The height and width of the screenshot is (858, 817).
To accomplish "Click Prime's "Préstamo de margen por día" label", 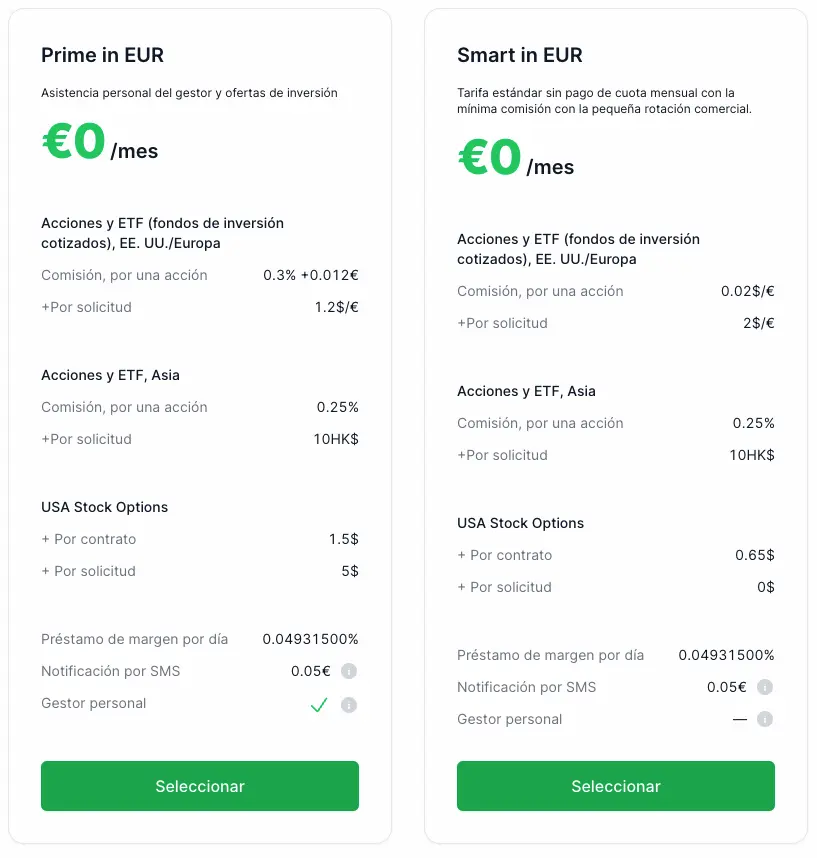I will click(x=134, y=639).
